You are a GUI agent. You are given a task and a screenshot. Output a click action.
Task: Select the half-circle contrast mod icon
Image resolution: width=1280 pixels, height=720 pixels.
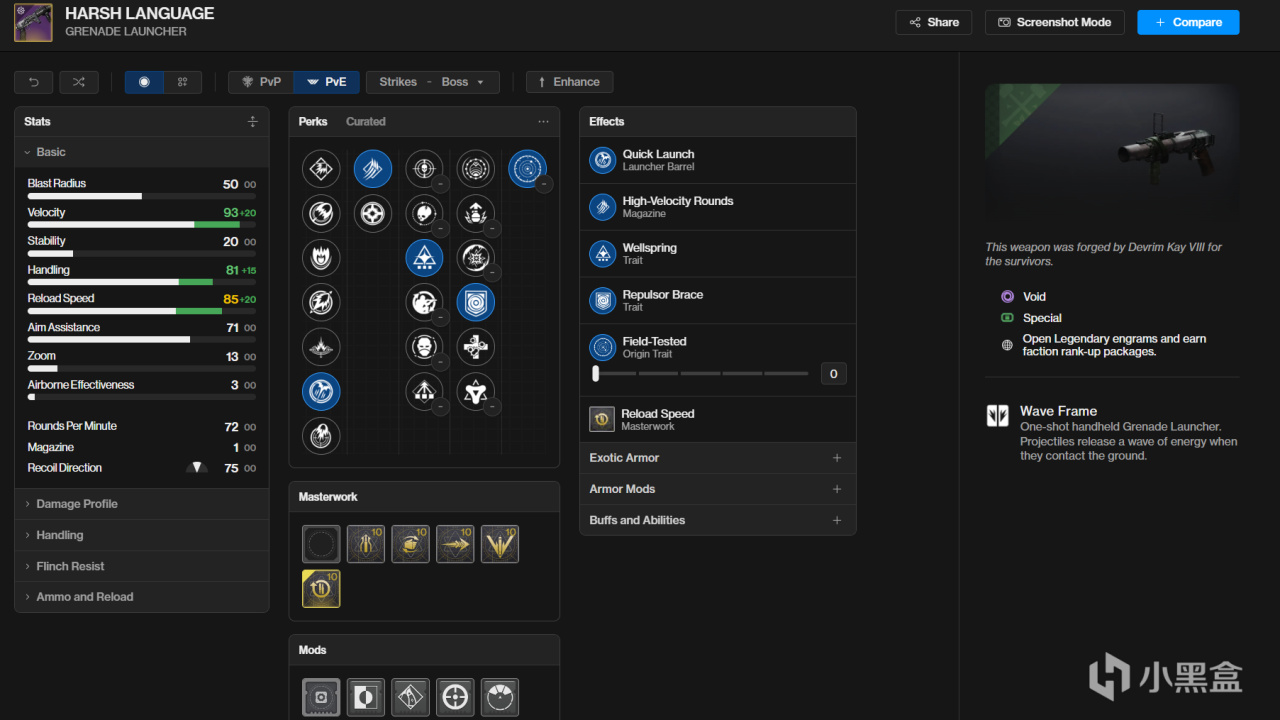[366, 697]
